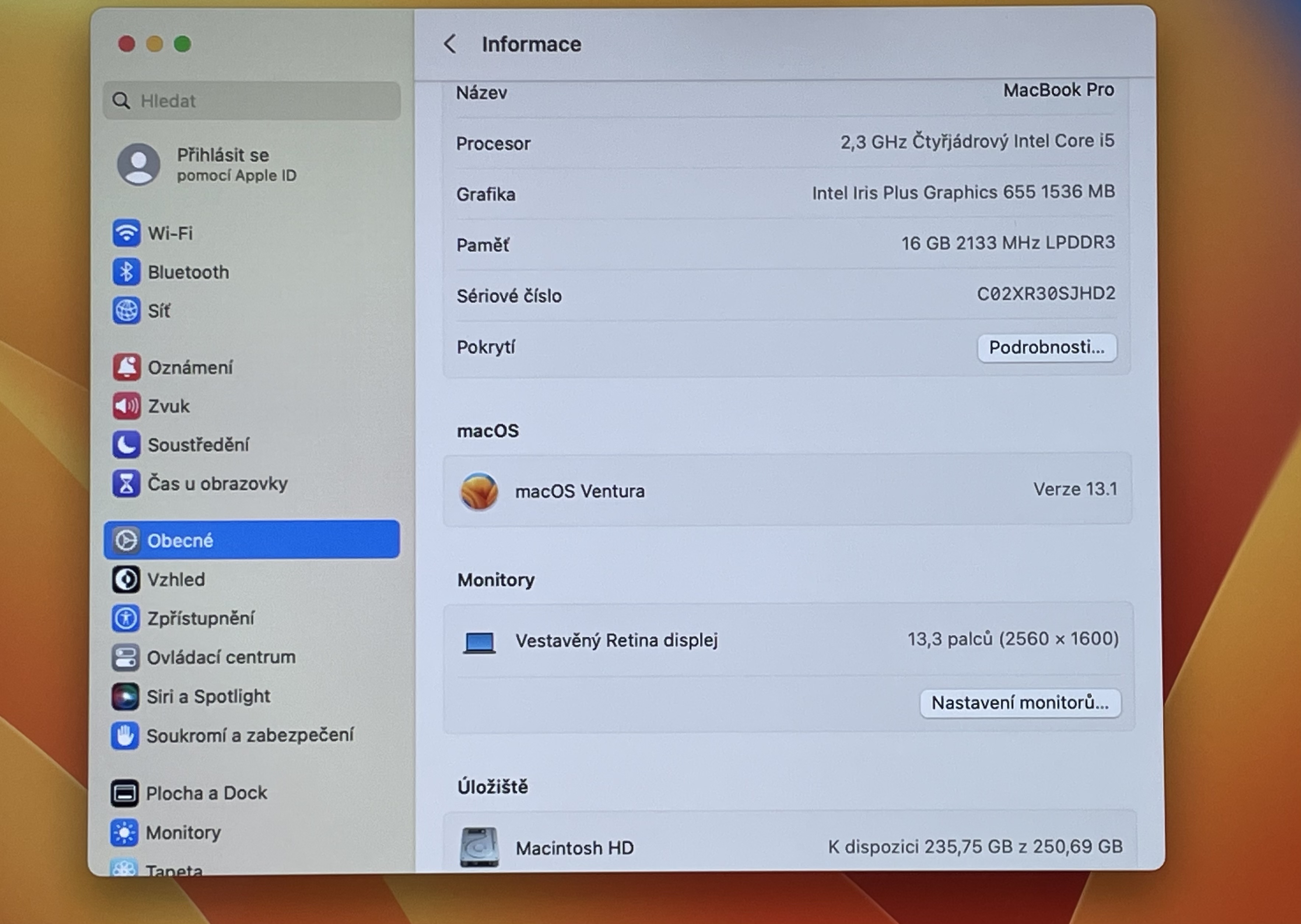Screen dimensions: 1301x924
Task: Select the Soustředění moon icon
Action: [126, 444]
